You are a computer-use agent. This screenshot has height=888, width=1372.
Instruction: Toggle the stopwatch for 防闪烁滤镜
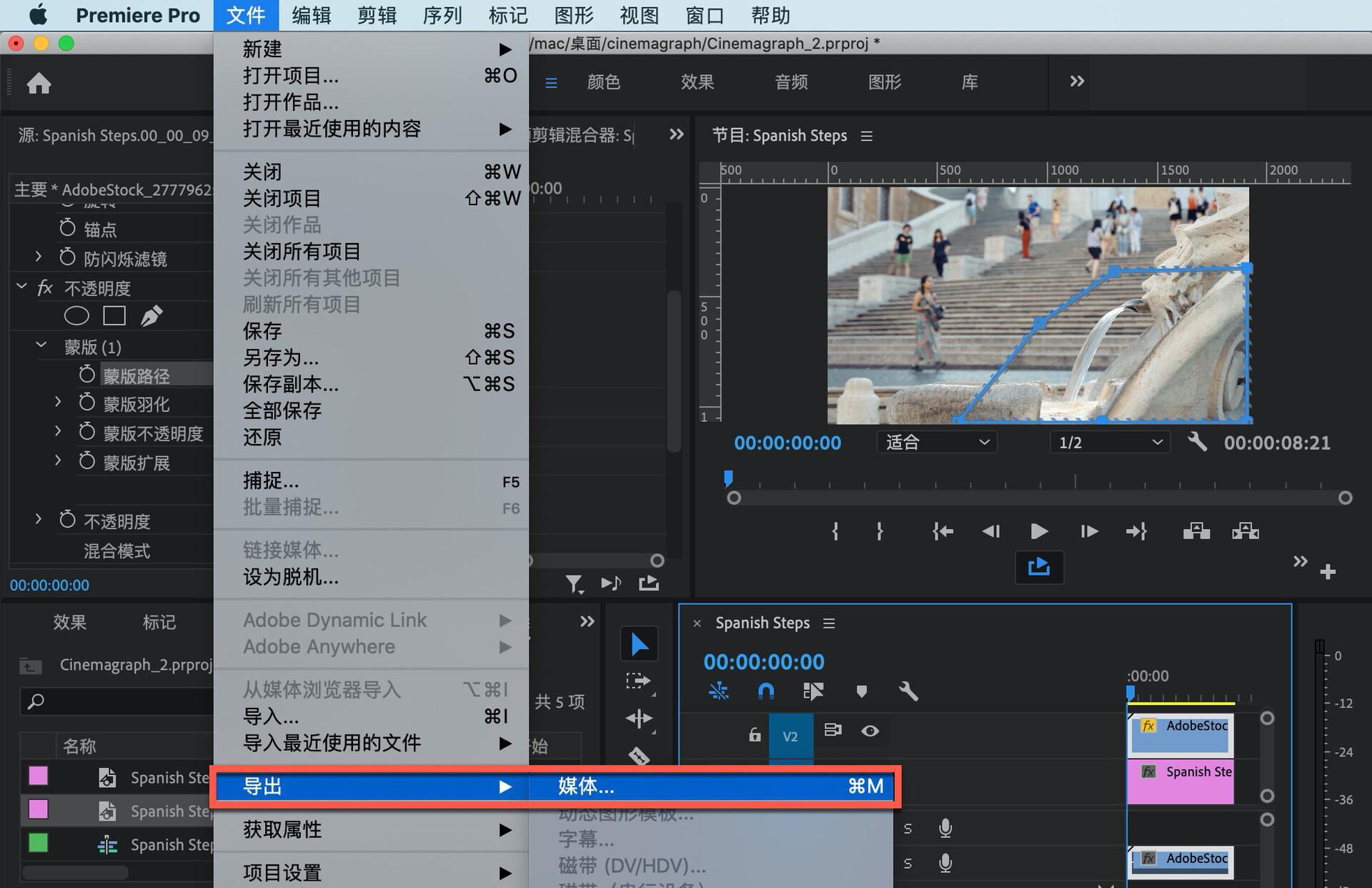click(67, 257)
